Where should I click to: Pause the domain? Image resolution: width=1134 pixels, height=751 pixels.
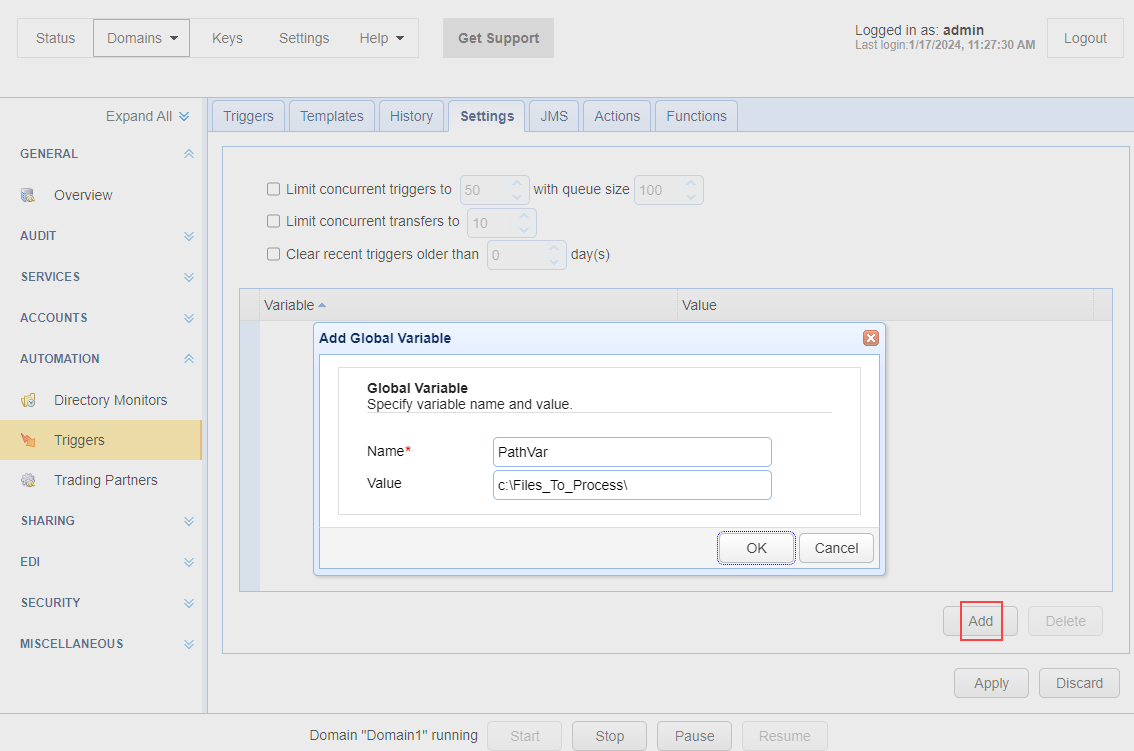point(694,736)
